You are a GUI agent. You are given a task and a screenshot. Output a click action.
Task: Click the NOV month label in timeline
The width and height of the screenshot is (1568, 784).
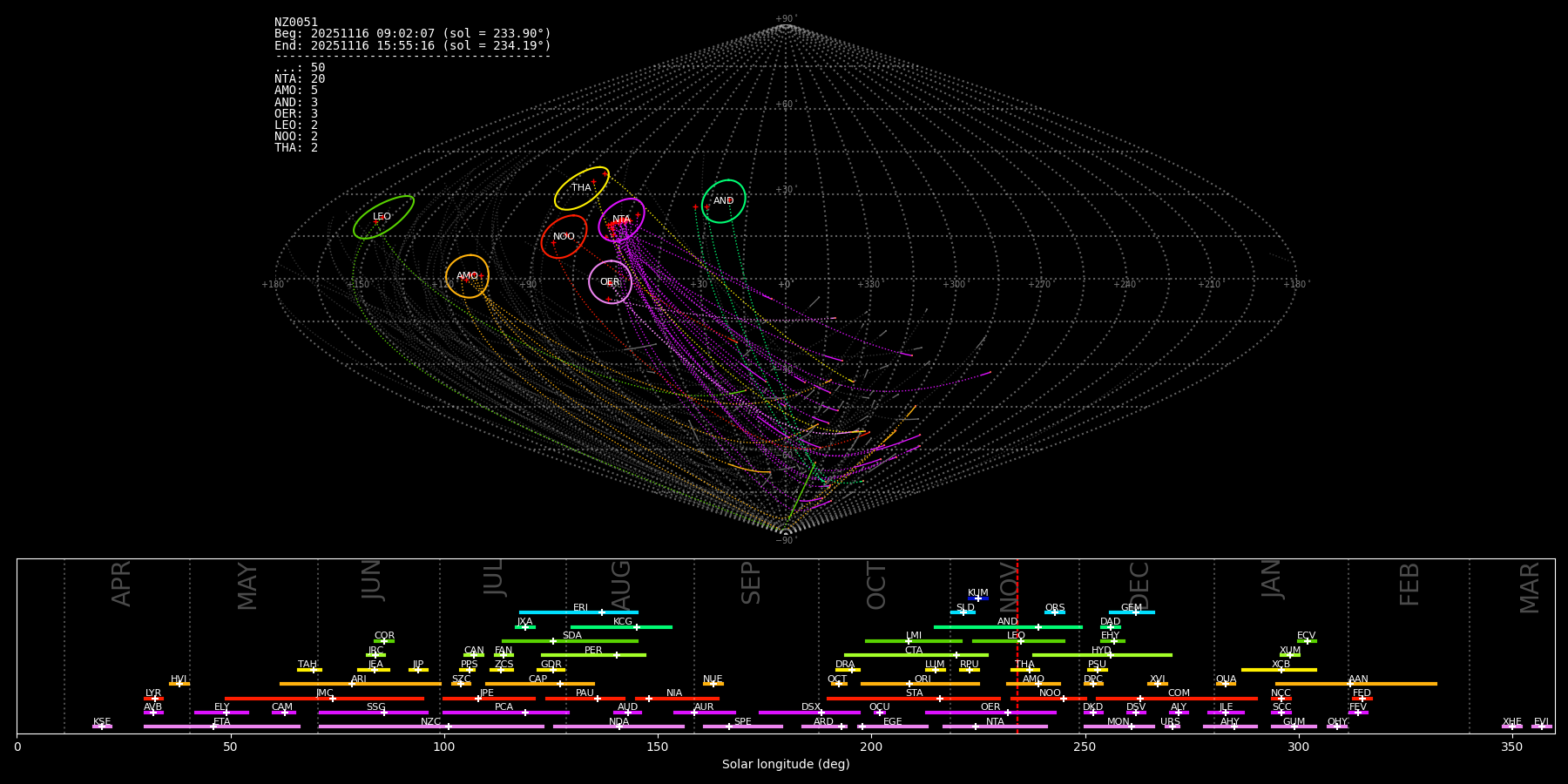[x=1008, y=584]
